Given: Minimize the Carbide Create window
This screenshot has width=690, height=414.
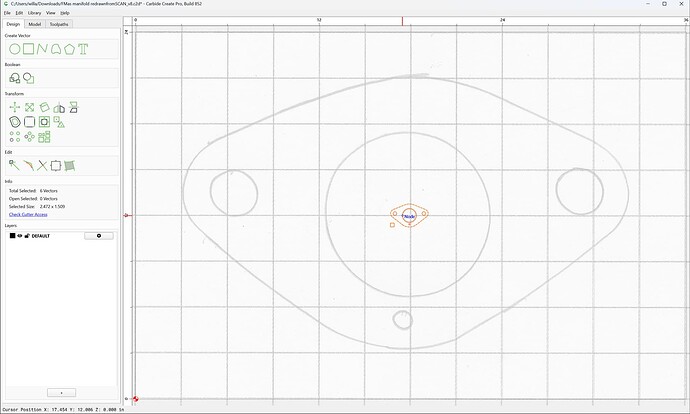Looking at the screenshot, I should [649, 4].
